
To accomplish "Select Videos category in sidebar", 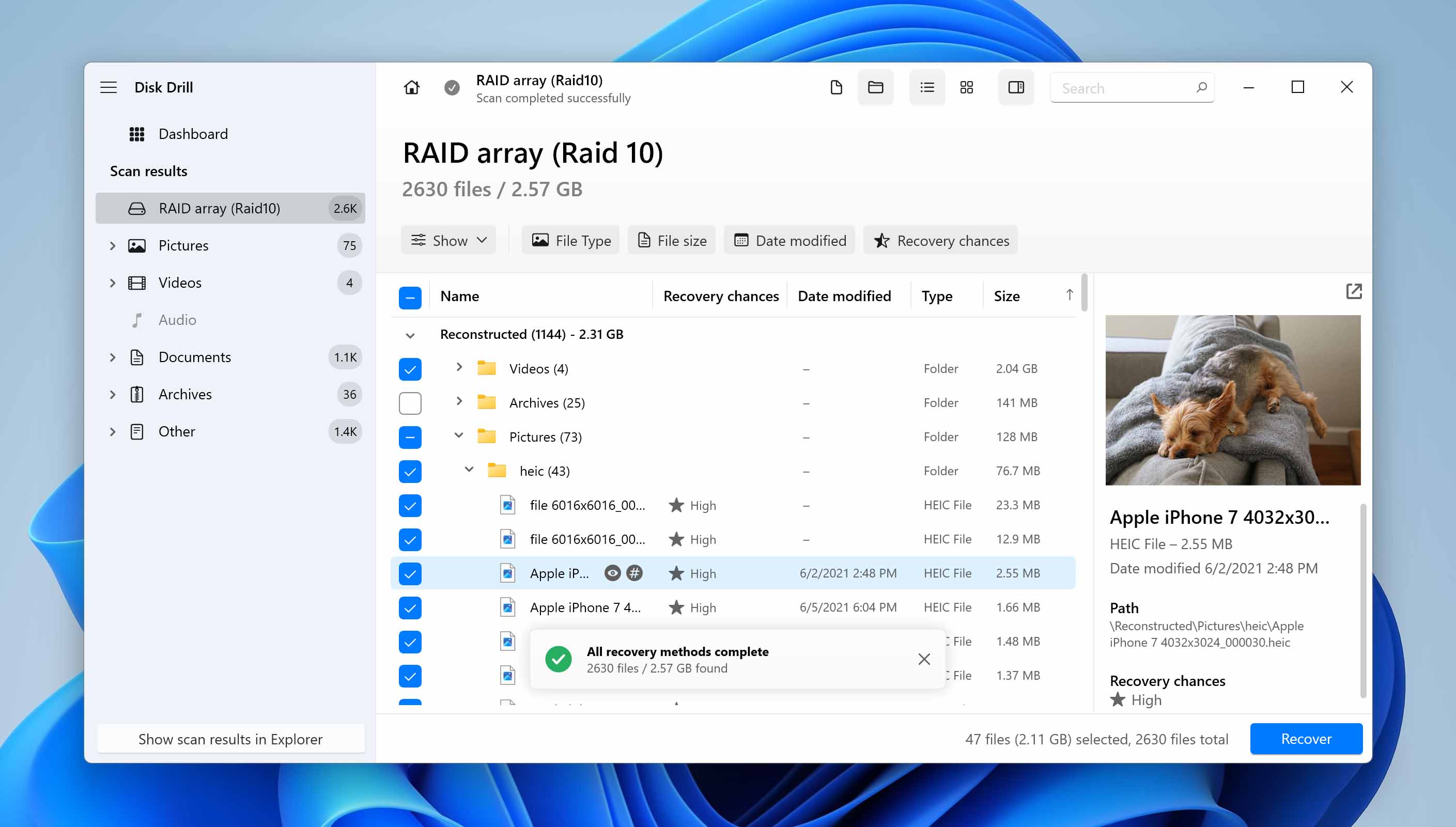I will pos(230,282).
